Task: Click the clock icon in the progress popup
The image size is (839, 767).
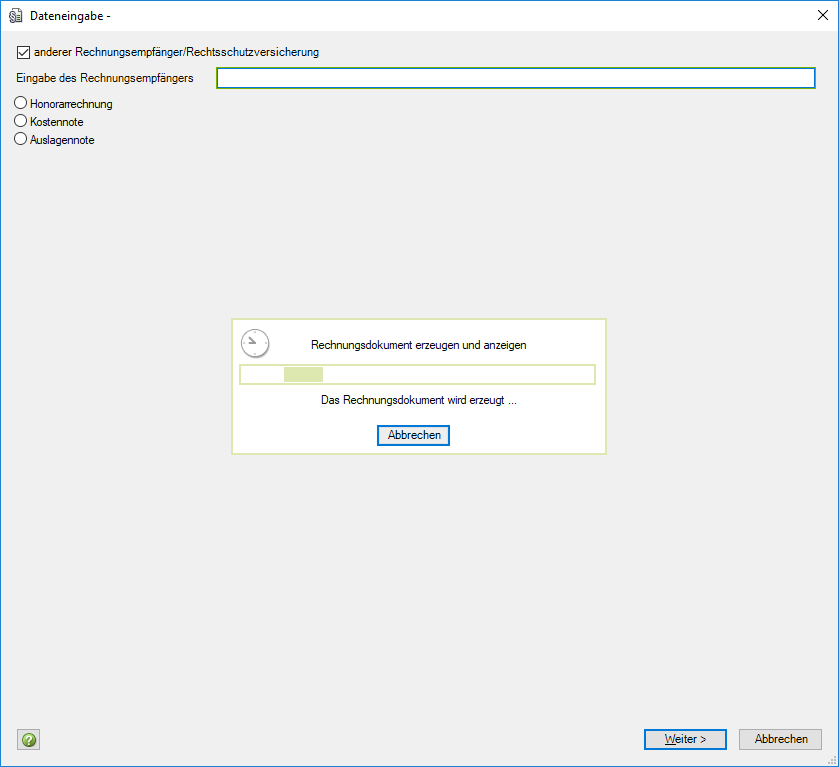Action: click(255, 343)
